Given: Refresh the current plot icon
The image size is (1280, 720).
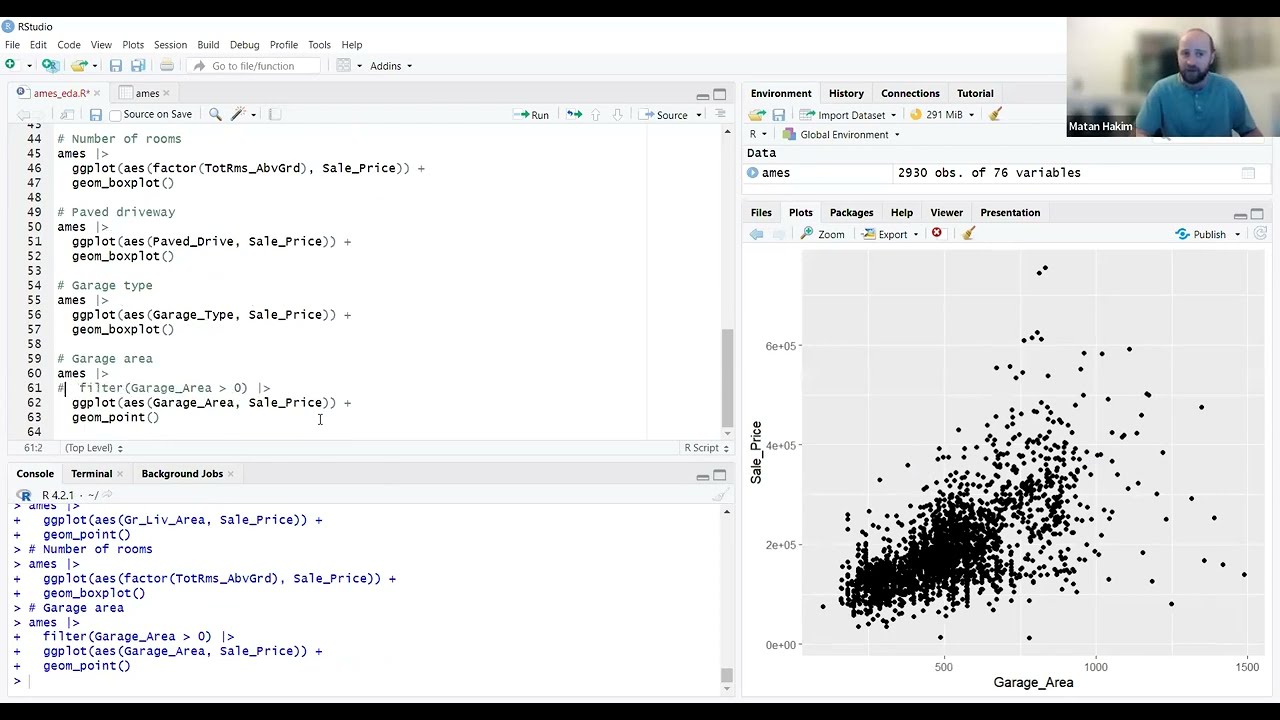Looking at the screenshot, I should (1260, 234).
